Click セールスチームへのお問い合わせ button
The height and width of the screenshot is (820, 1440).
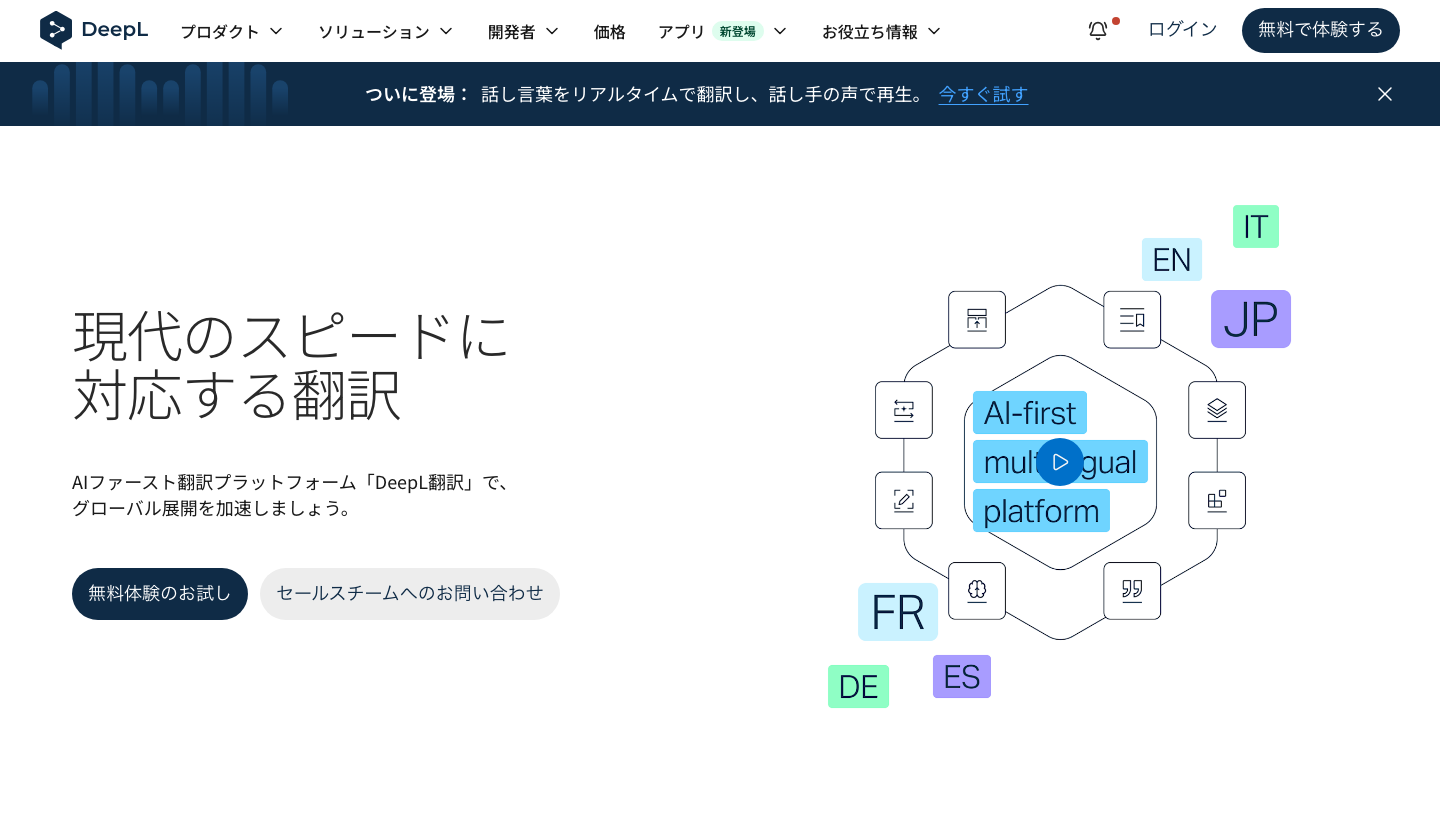coord(410,594)
